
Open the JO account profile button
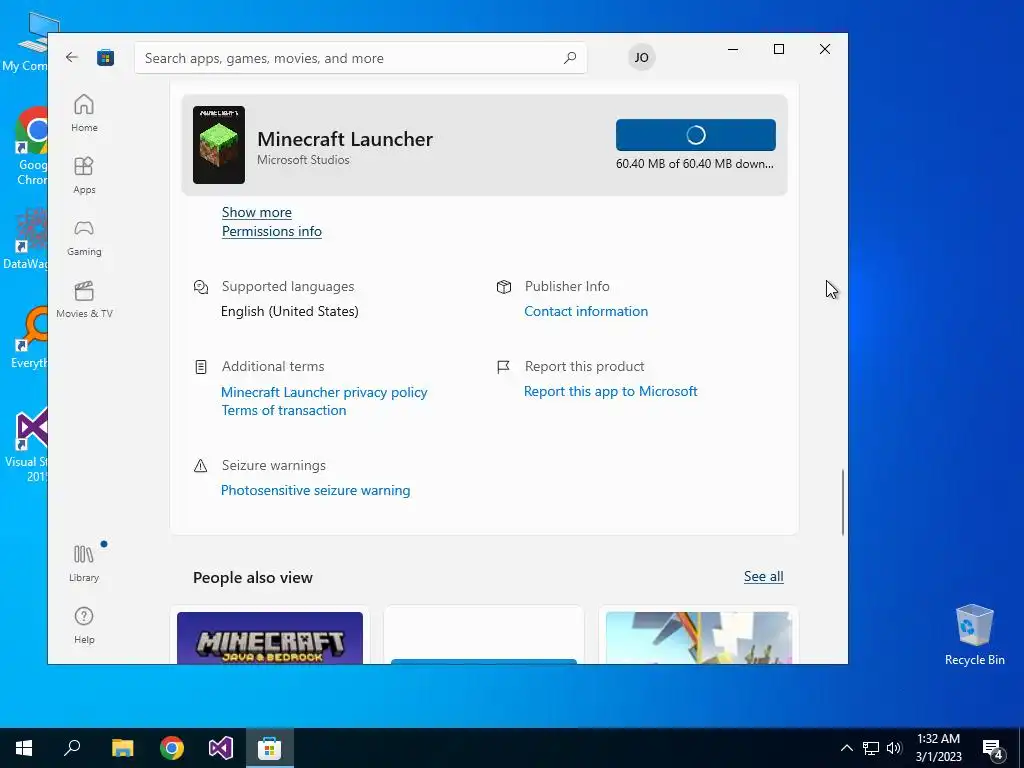[641, 57]
